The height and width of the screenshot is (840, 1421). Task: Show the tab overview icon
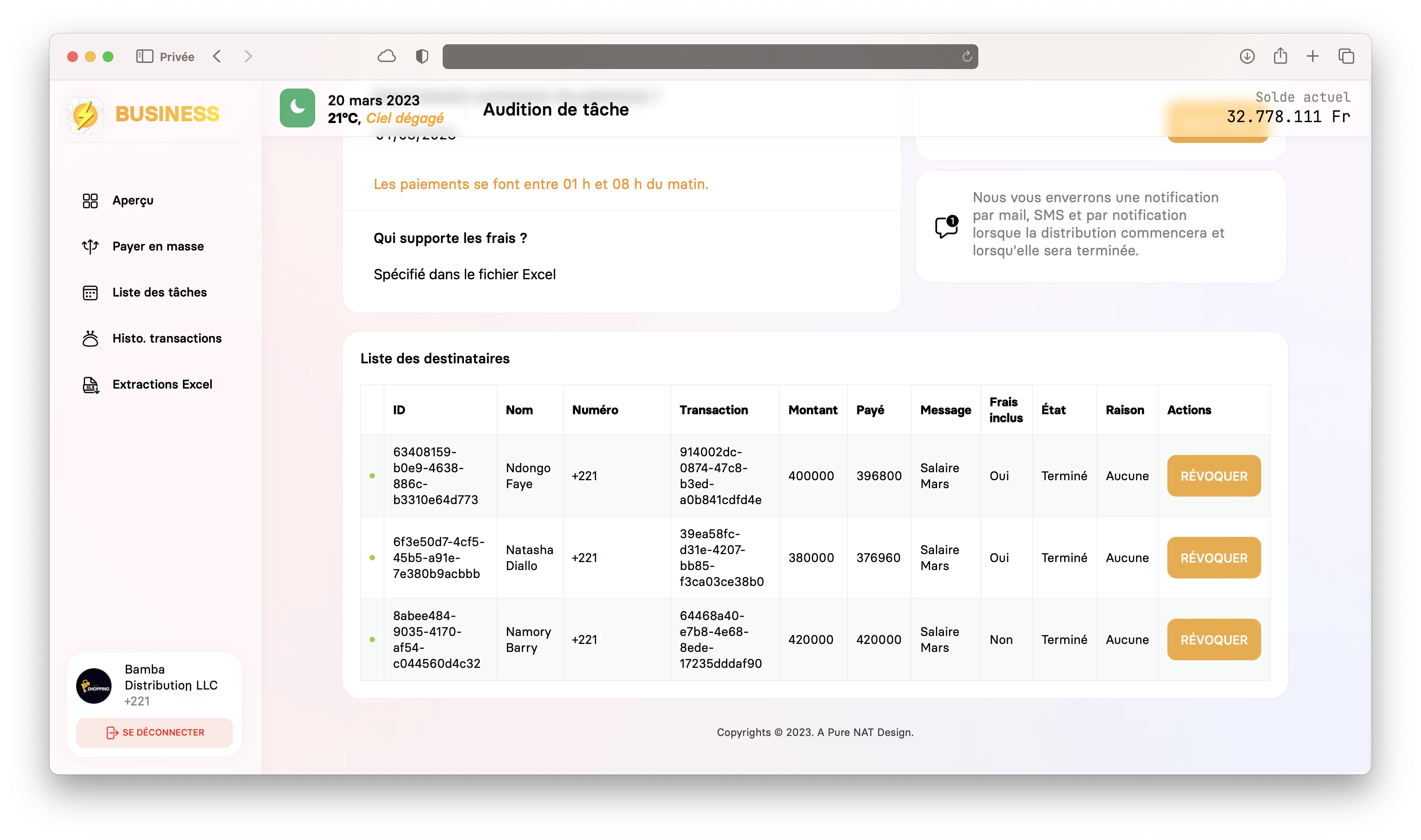click(1346, 56)
